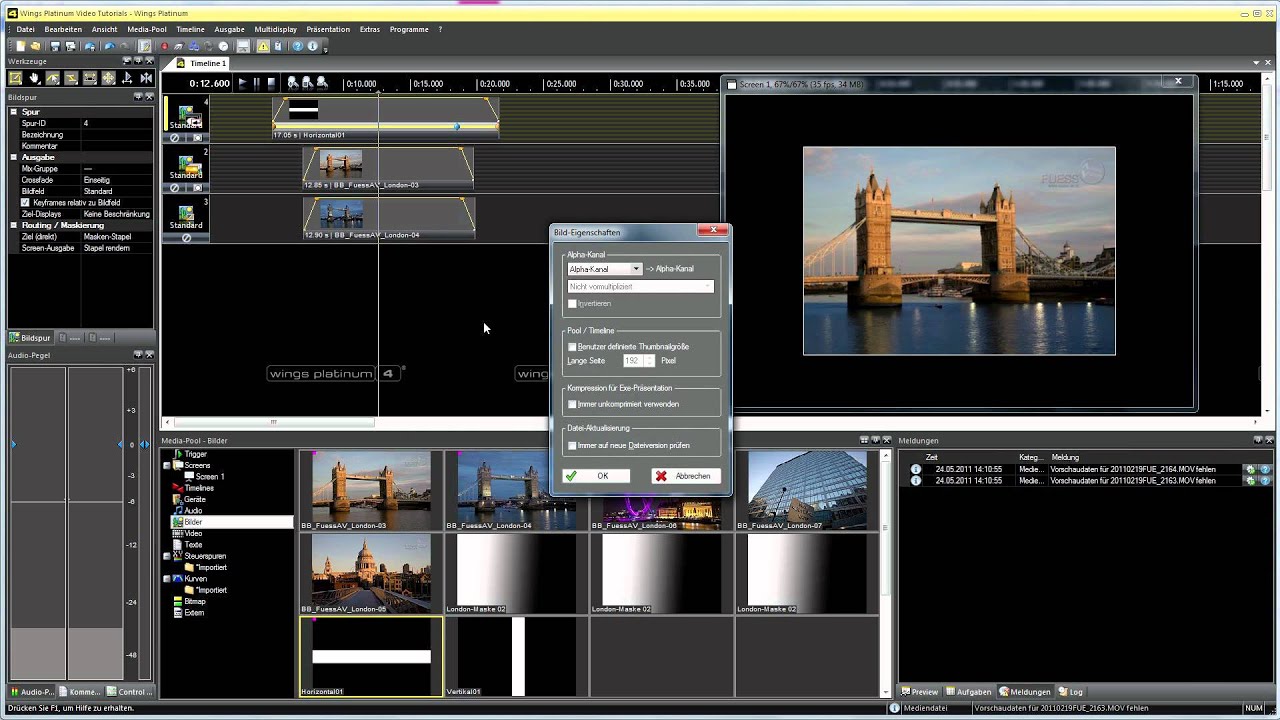Collapse the Ausgabe property group

click(x=14, y=157)
